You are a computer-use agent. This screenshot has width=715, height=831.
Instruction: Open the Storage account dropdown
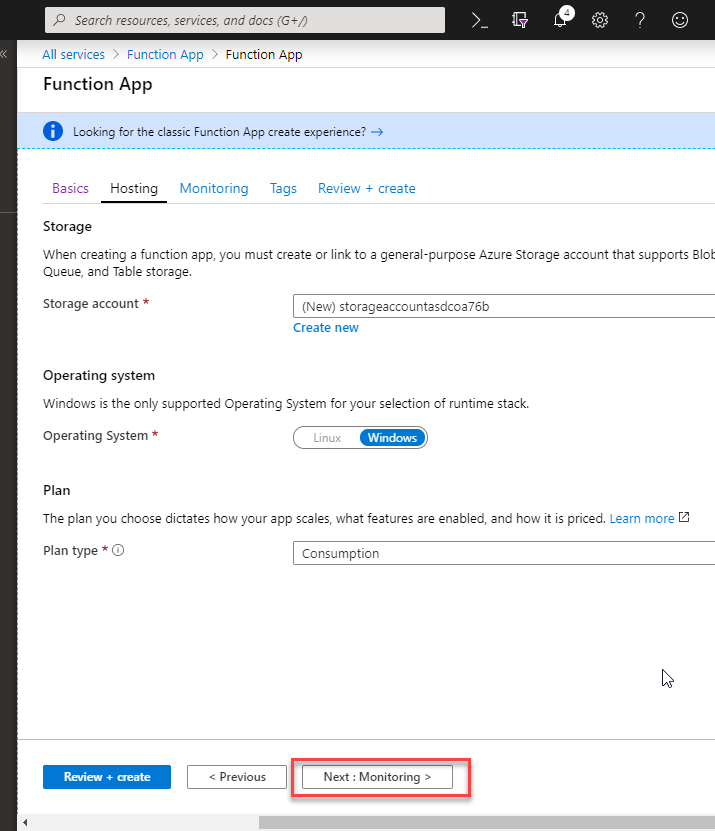tap(504, 306)
